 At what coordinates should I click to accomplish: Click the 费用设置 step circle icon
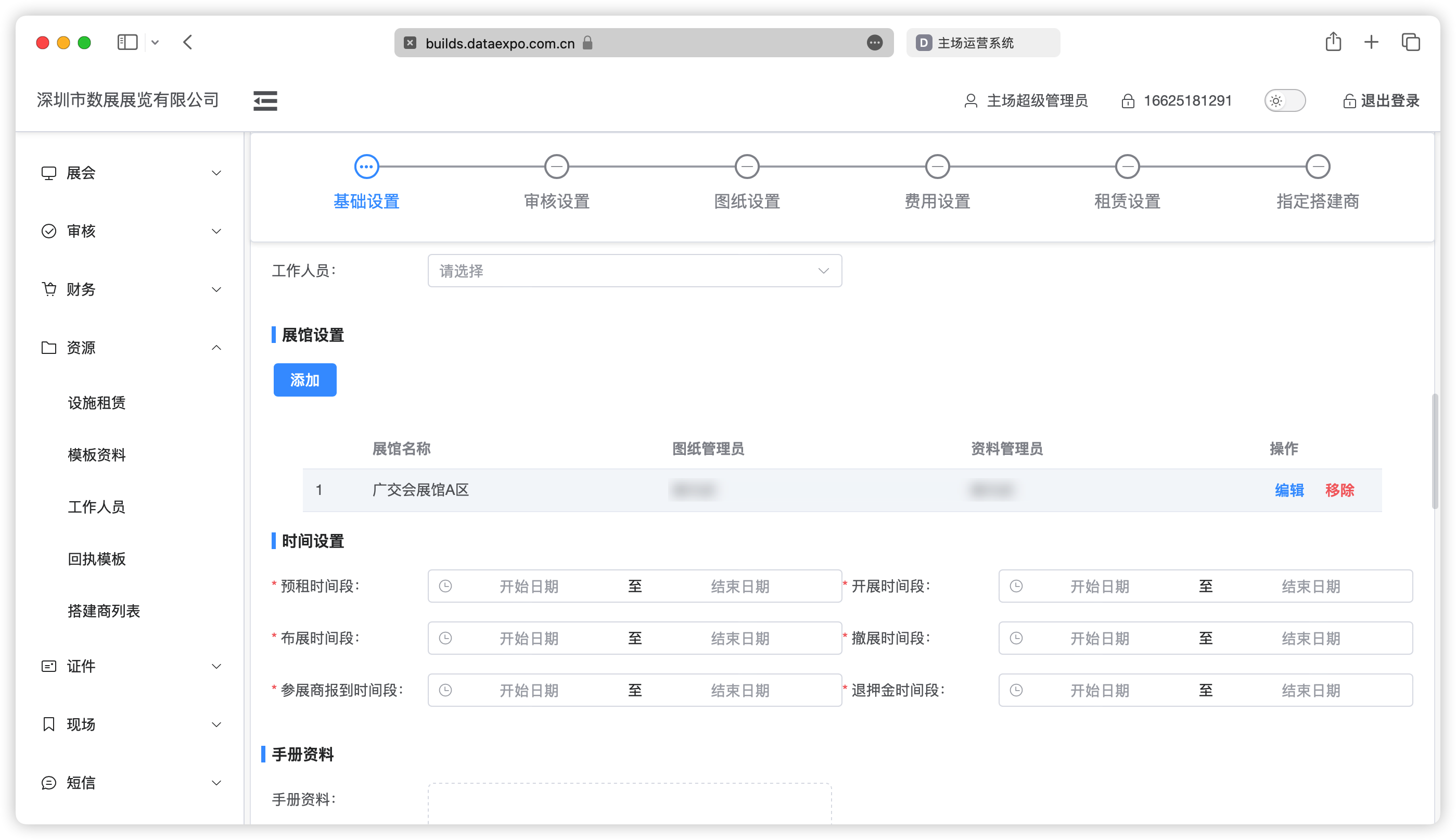pos(937,167)
